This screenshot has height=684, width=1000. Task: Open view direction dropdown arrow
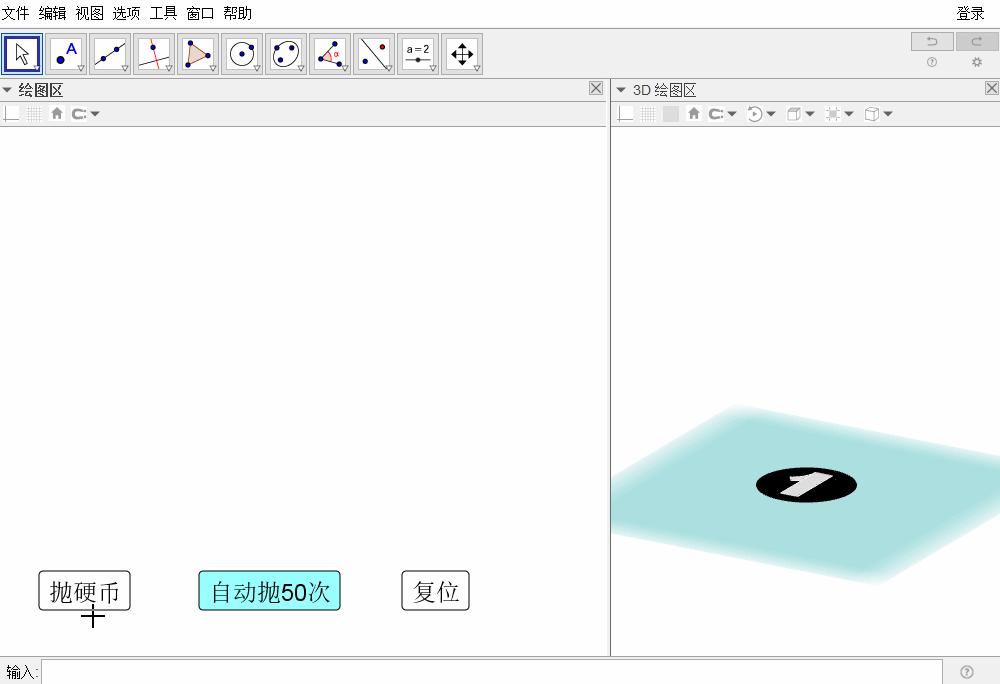pyautogui.click(x=810, y=113)
